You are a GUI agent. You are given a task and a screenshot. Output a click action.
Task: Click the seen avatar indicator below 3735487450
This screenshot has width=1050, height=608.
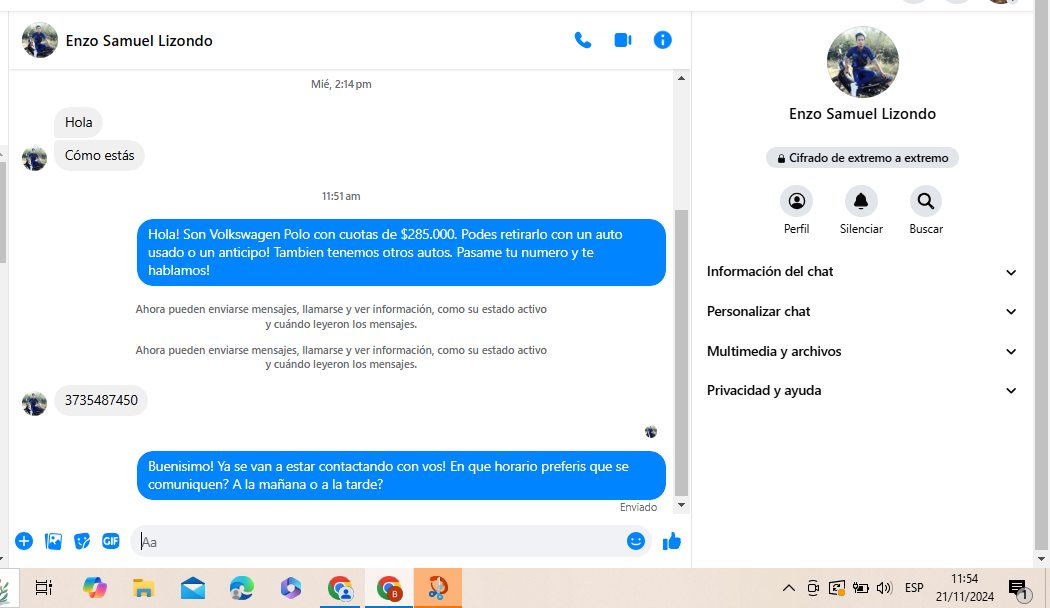tap(651, 432)
